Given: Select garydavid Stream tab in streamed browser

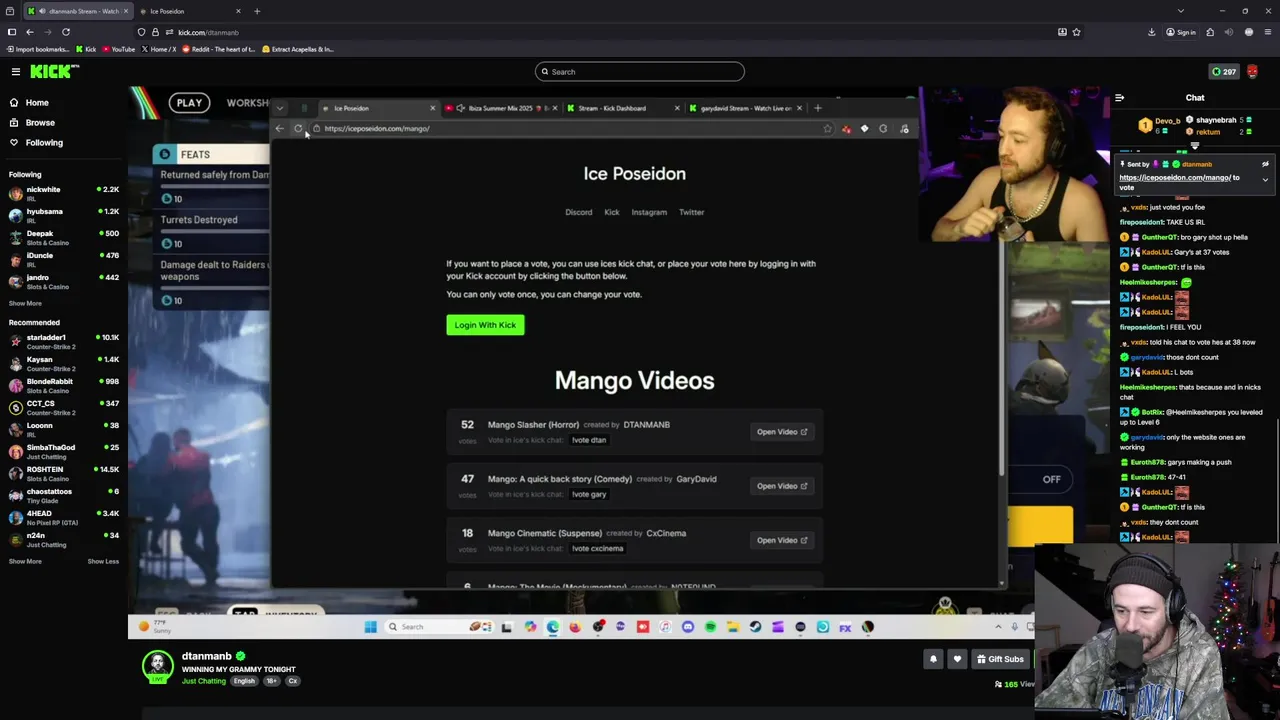Looking at the screenshot, I should pos(745,108).
